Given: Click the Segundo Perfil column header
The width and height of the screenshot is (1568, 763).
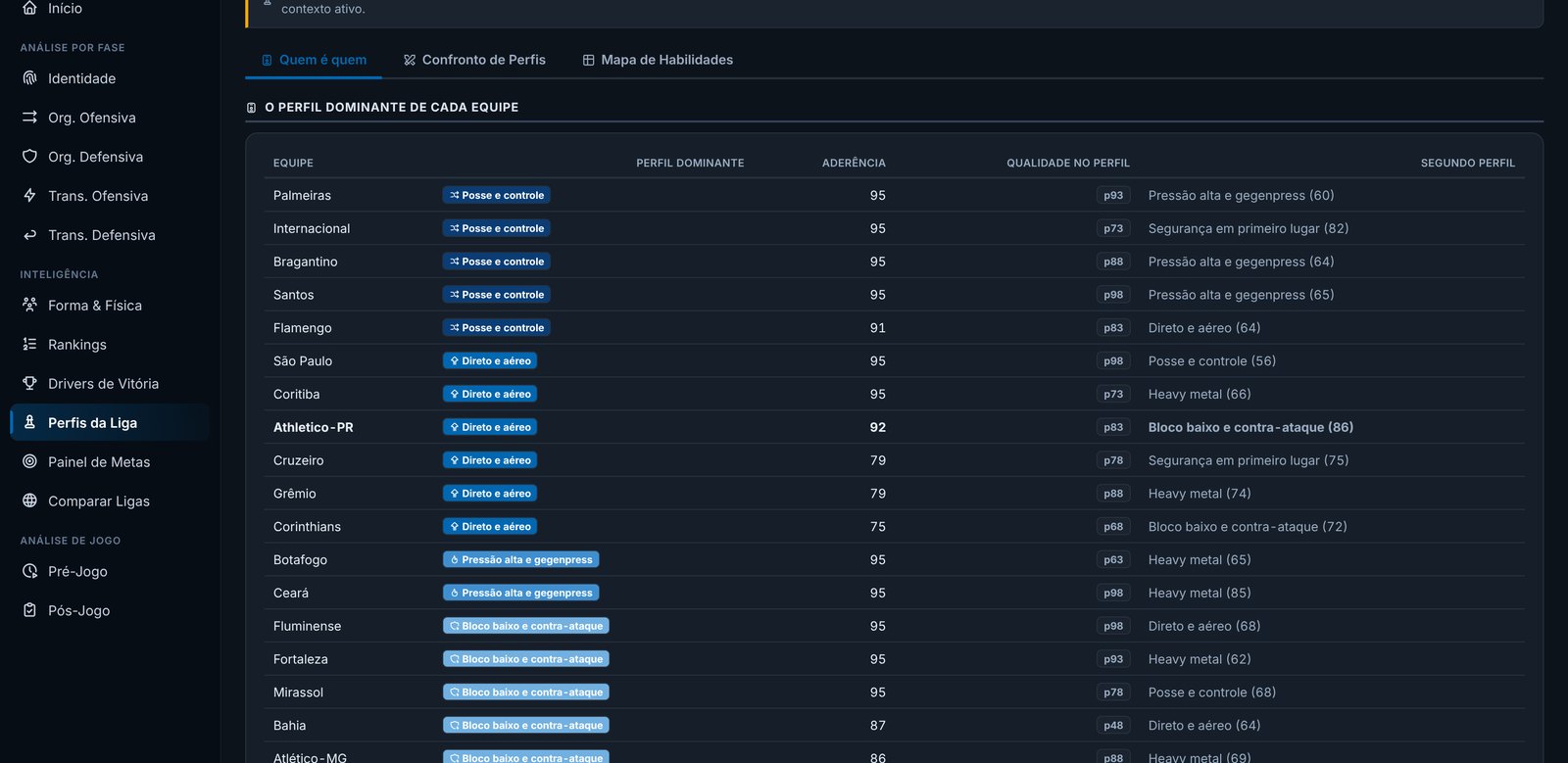Looking at the screenshot, I should pyautogui.click(x=1468, y=163).
